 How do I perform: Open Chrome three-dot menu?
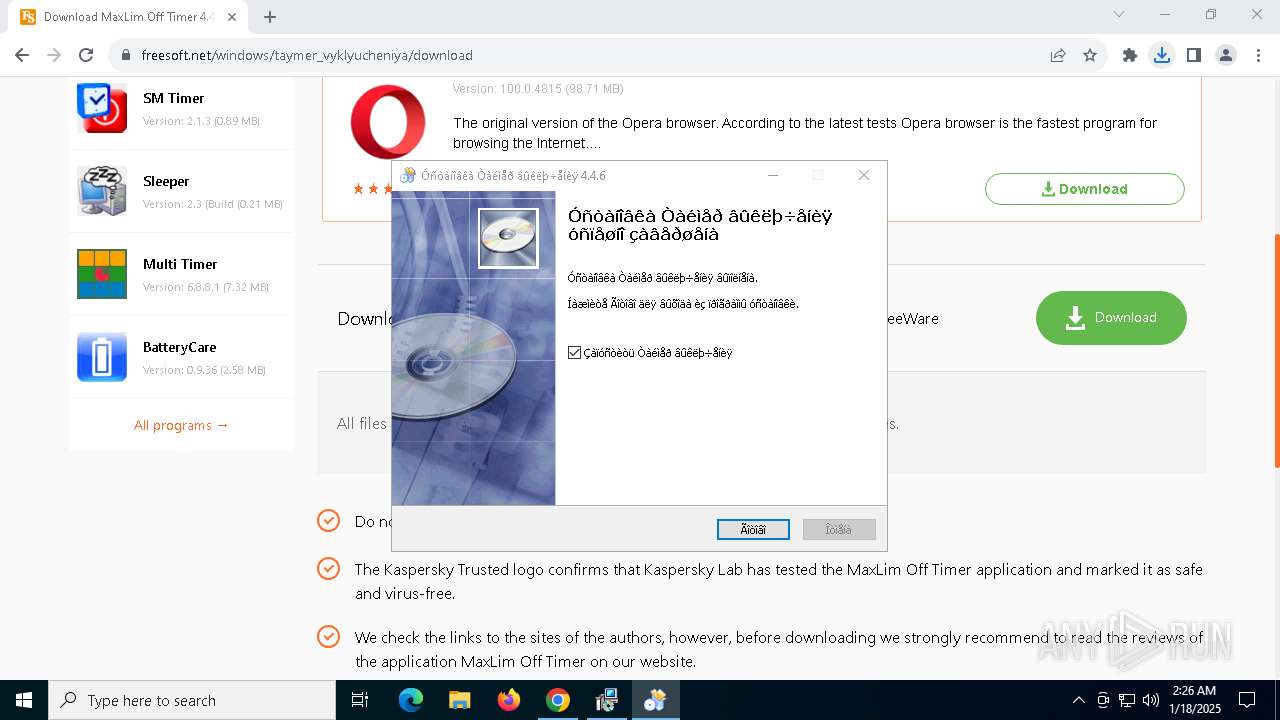point(1258,55)
